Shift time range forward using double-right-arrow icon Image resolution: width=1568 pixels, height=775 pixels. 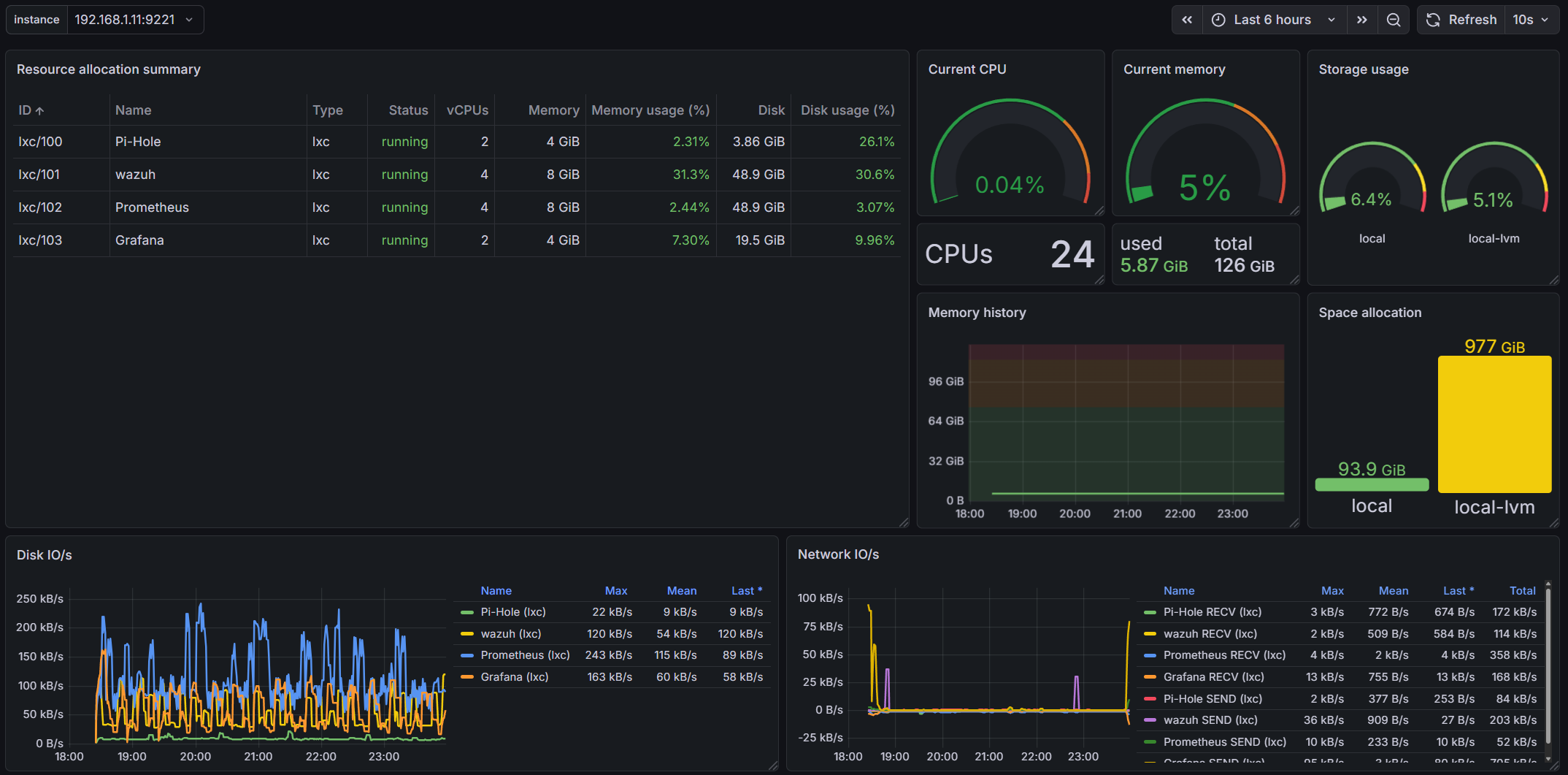point(1362,20)
